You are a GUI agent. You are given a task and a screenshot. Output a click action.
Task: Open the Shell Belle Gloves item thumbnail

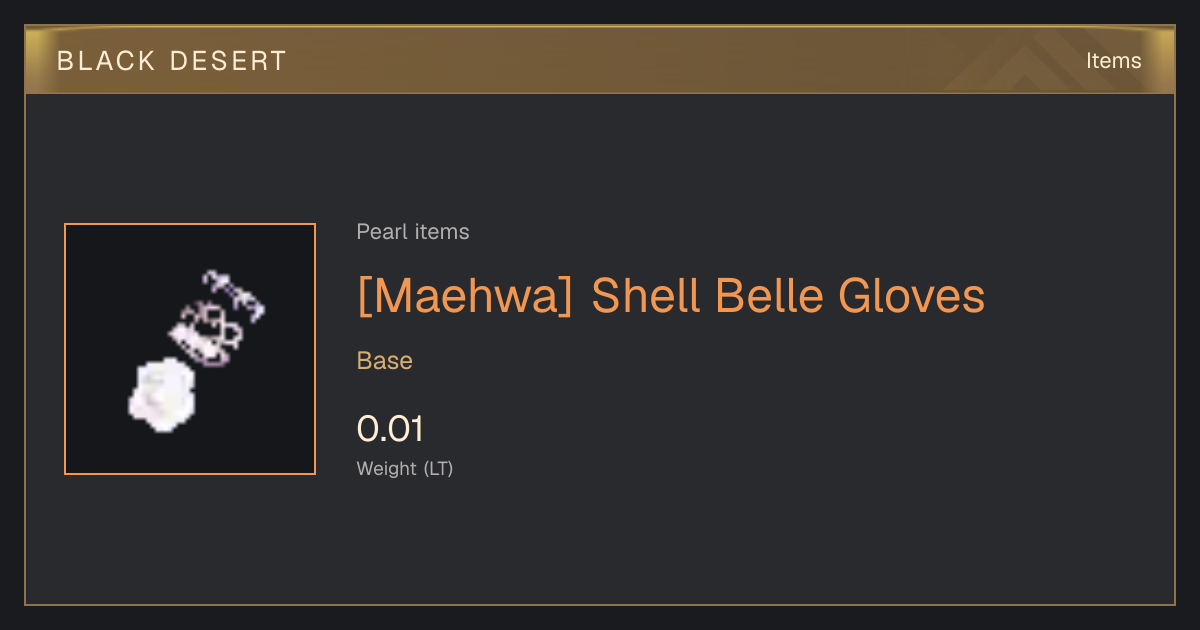pos(190,349)
